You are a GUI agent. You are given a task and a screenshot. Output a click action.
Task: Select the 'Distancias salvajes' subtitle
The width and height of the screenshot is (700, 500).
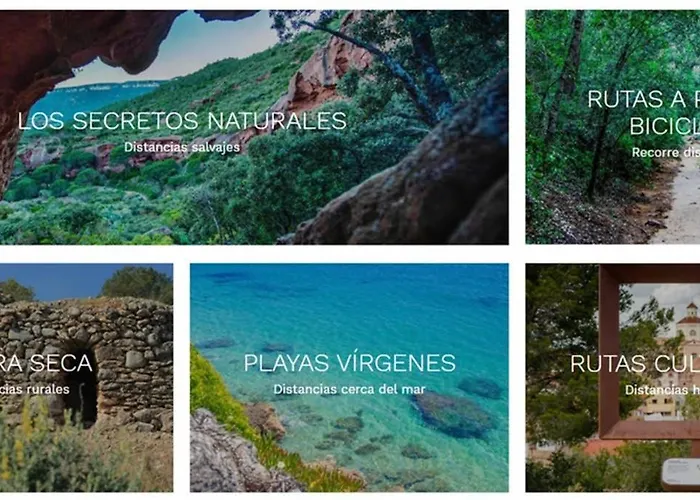(x=182, y=147)
